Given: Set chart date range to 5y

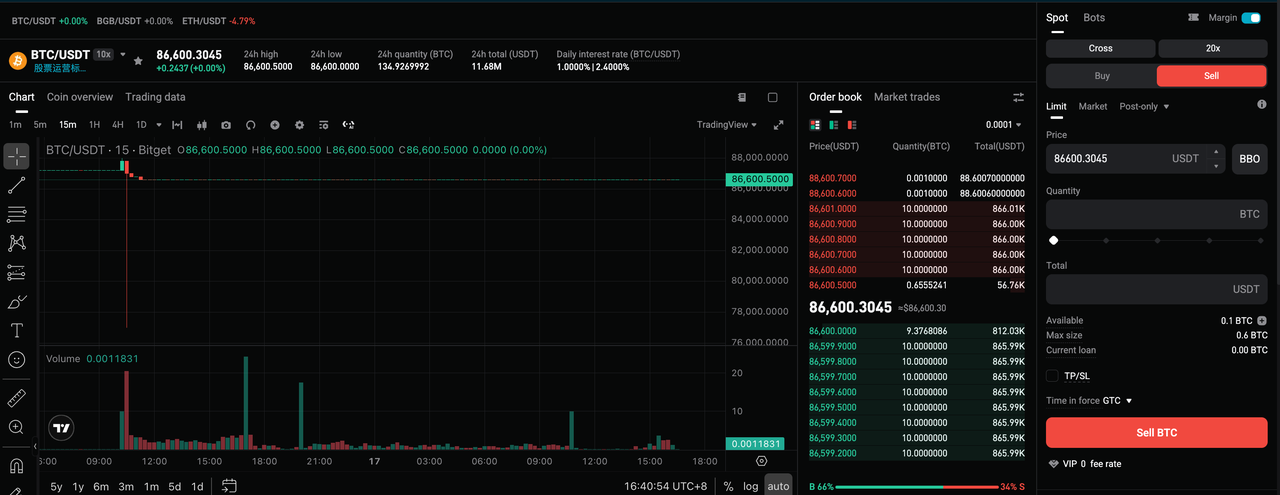Looking at the screenshot, I should click(56, 486).
